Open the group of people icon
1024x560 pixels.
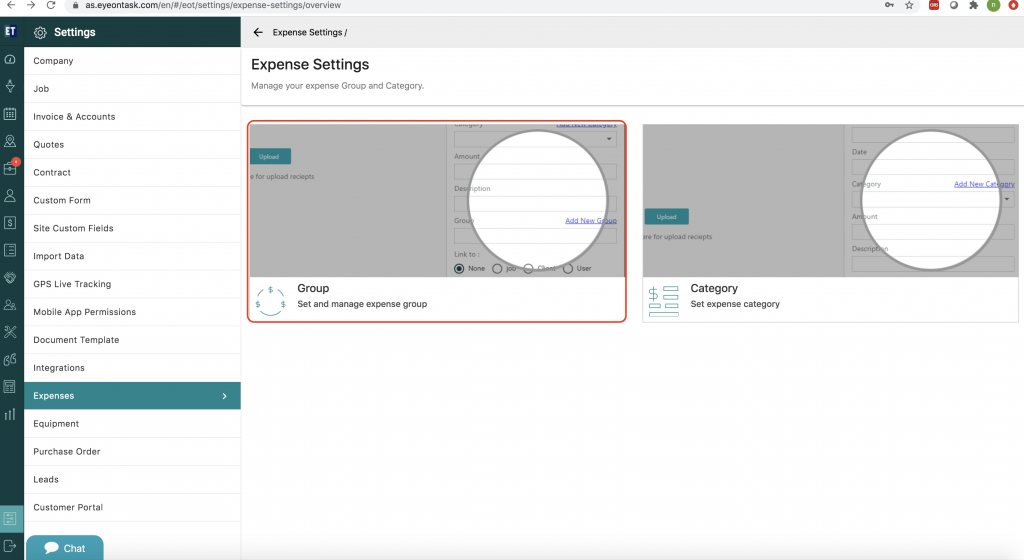point(10,305)
